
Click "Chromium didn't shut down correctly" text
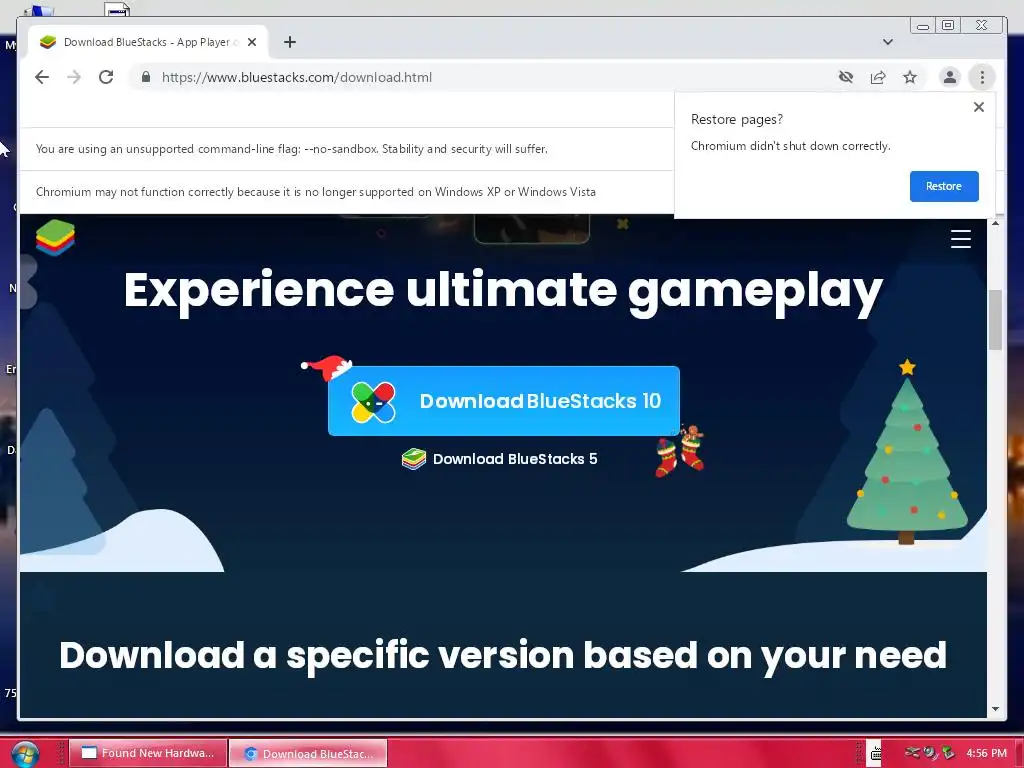[790, 146]
